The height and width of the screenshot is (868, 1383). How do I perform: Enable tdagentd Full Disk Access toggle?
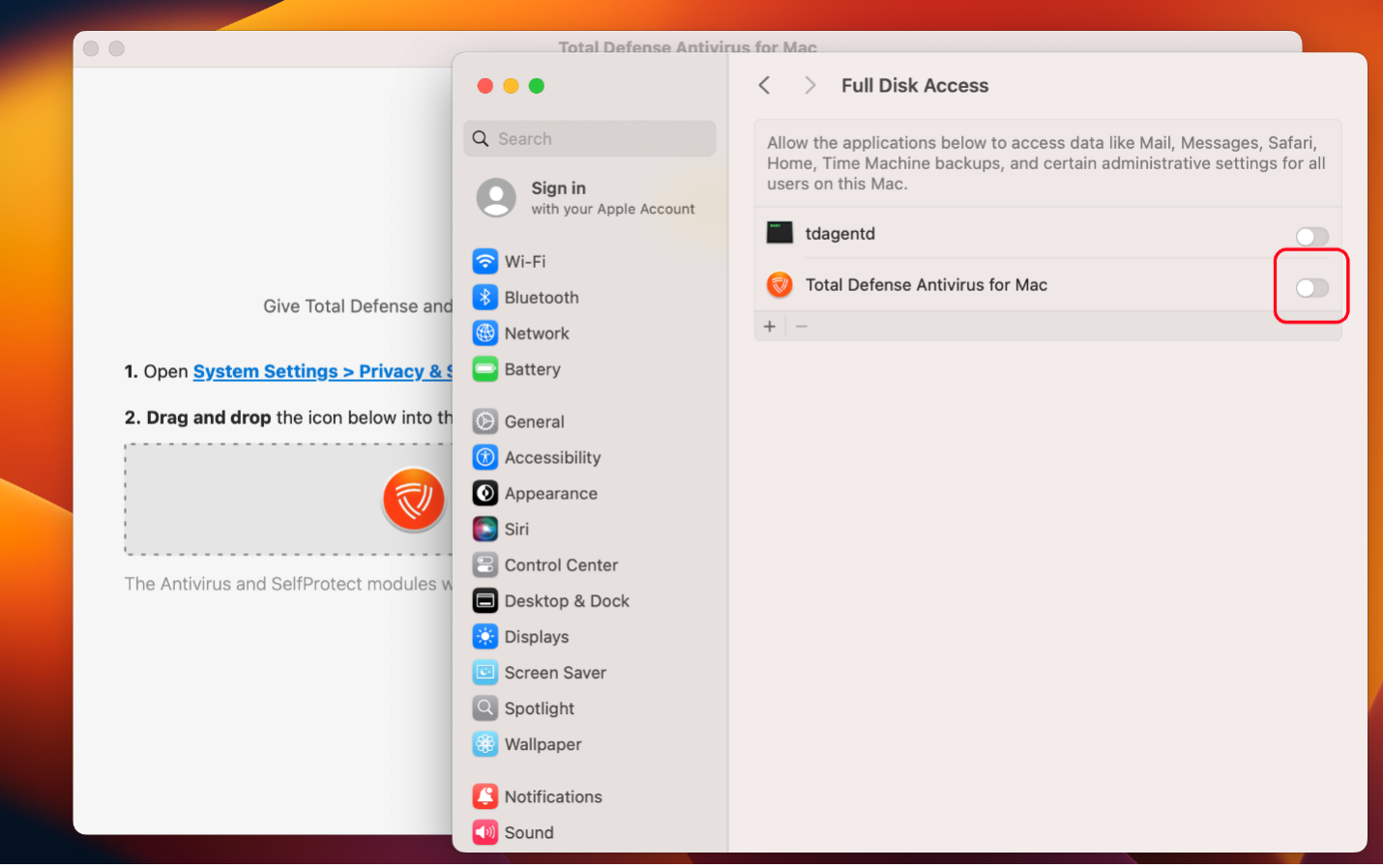pyautogui.click(x=1312, y=236)
